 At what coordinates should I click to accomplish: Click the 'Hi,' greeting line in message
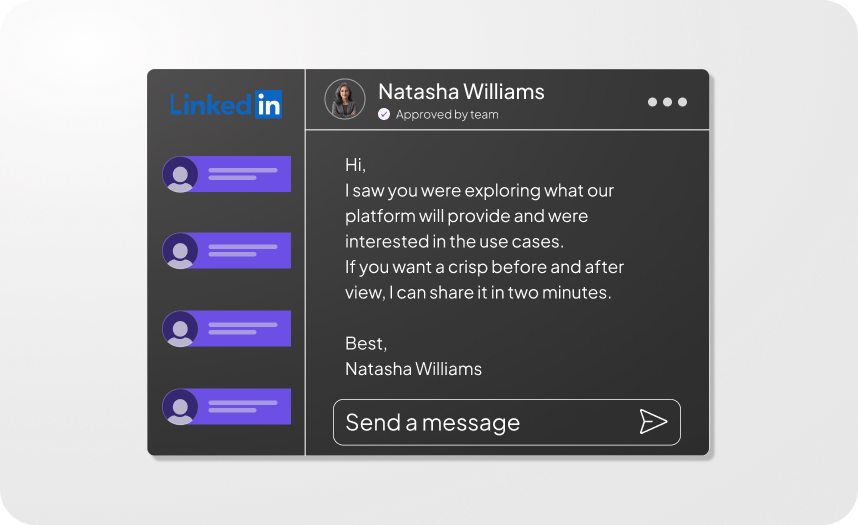(356, 165)
